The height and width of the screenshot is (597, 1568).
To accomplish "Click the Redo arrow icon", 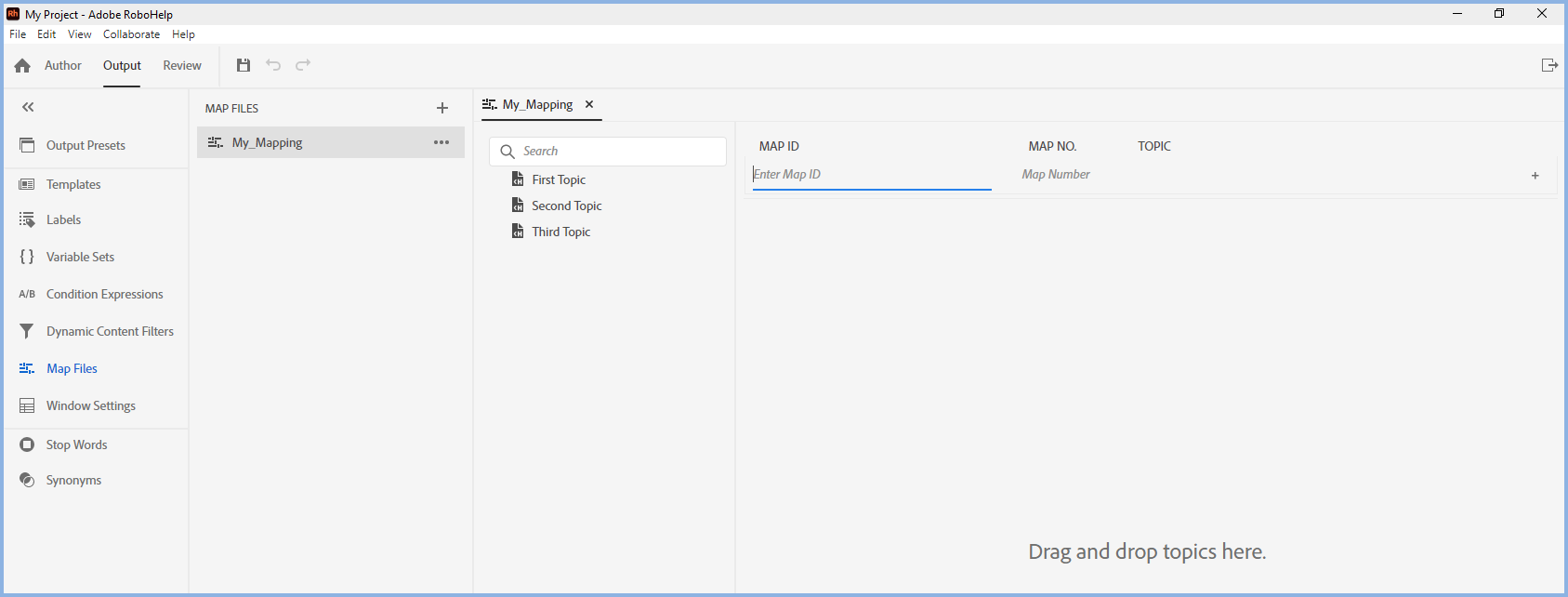I will click(x=303, y=65).
